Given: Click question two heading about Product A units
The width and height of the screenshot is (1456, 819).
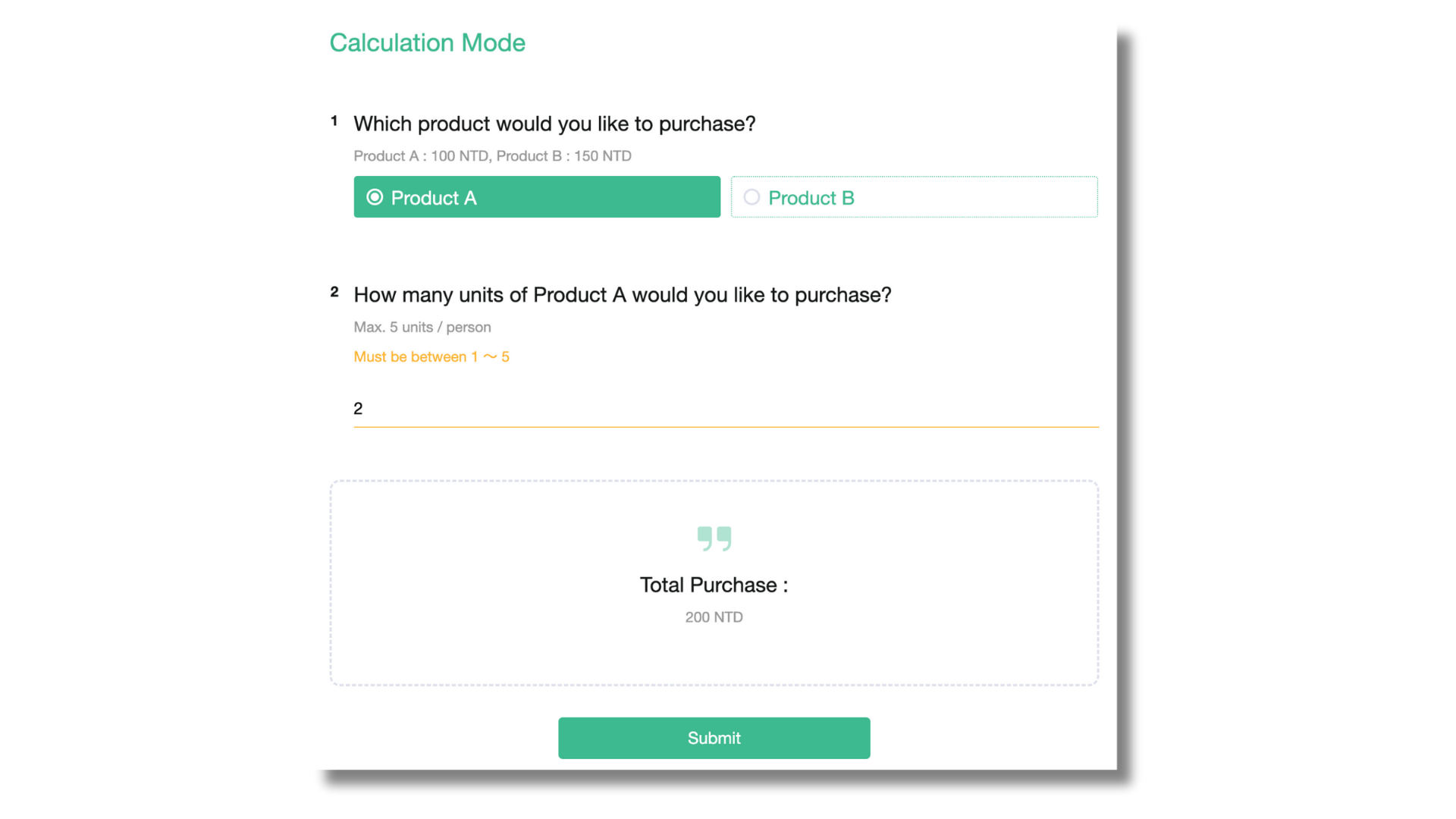Looking at the screenshot, I should [622, 295].
